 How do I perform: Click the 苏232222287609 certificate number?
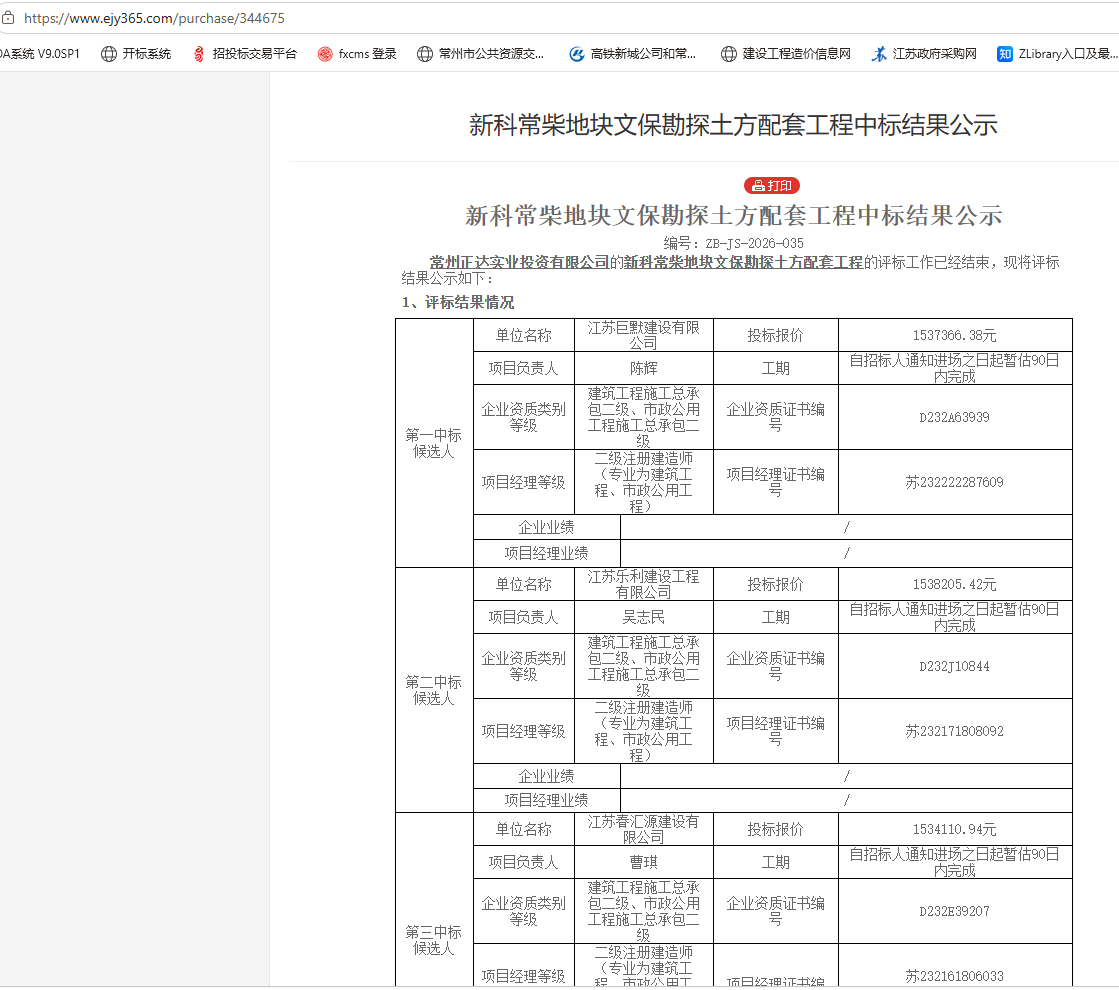(x=955, y=483)
